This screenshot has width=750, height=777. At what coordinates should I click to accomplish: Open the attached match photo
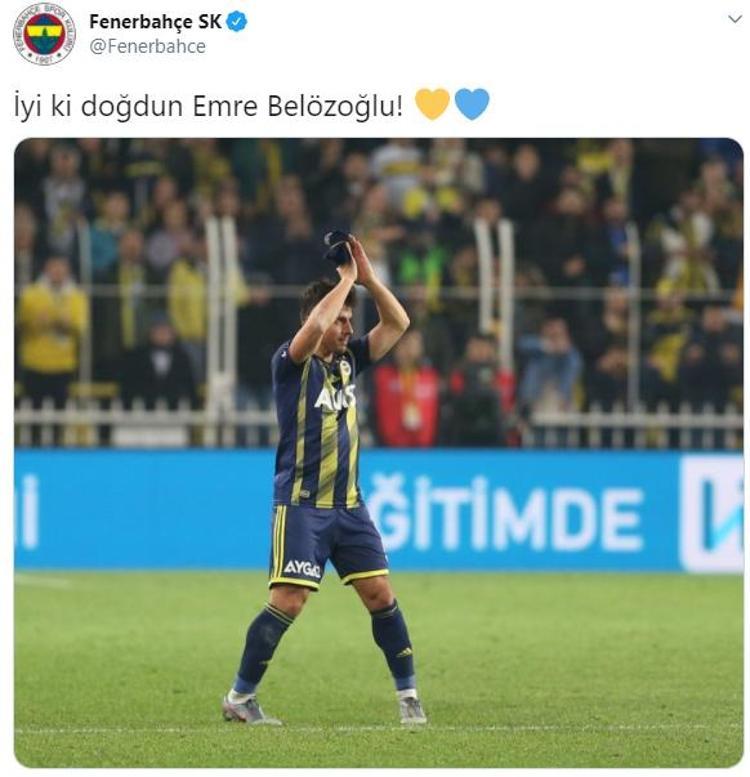[379, 452]
